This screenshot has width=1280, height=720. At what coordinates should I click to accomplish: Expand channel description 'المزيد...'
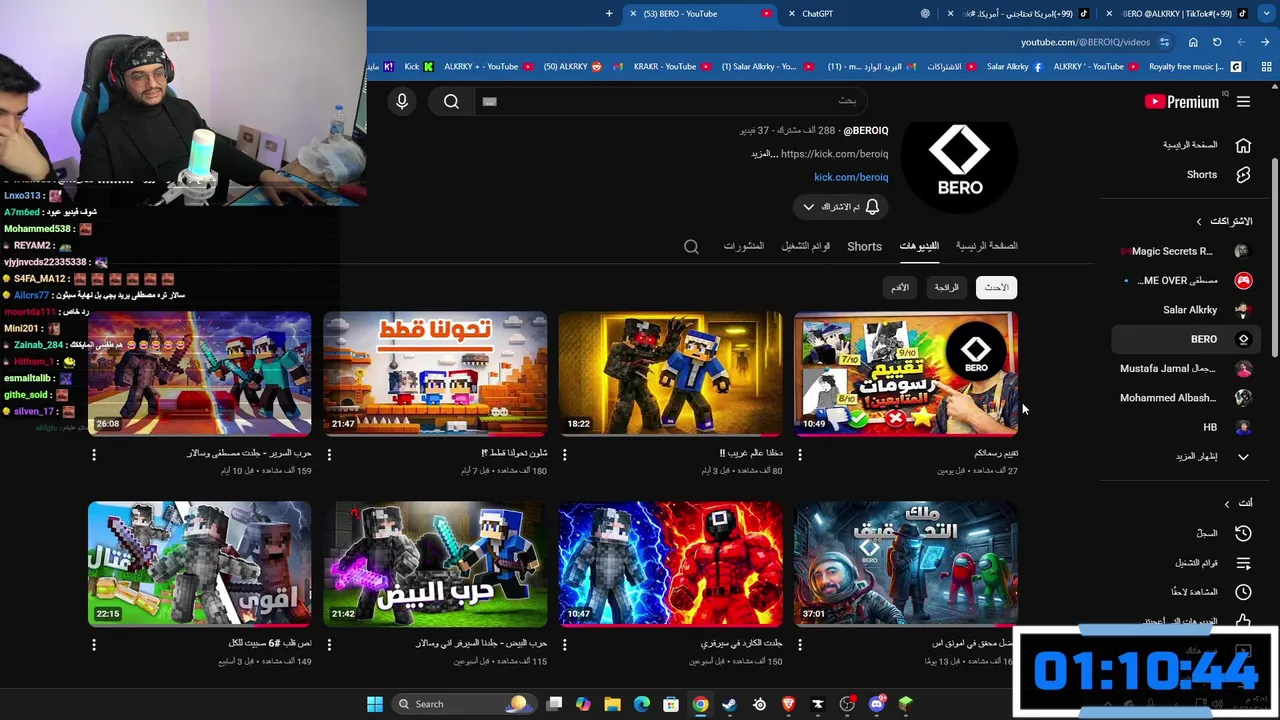click(x=765, y=154)
